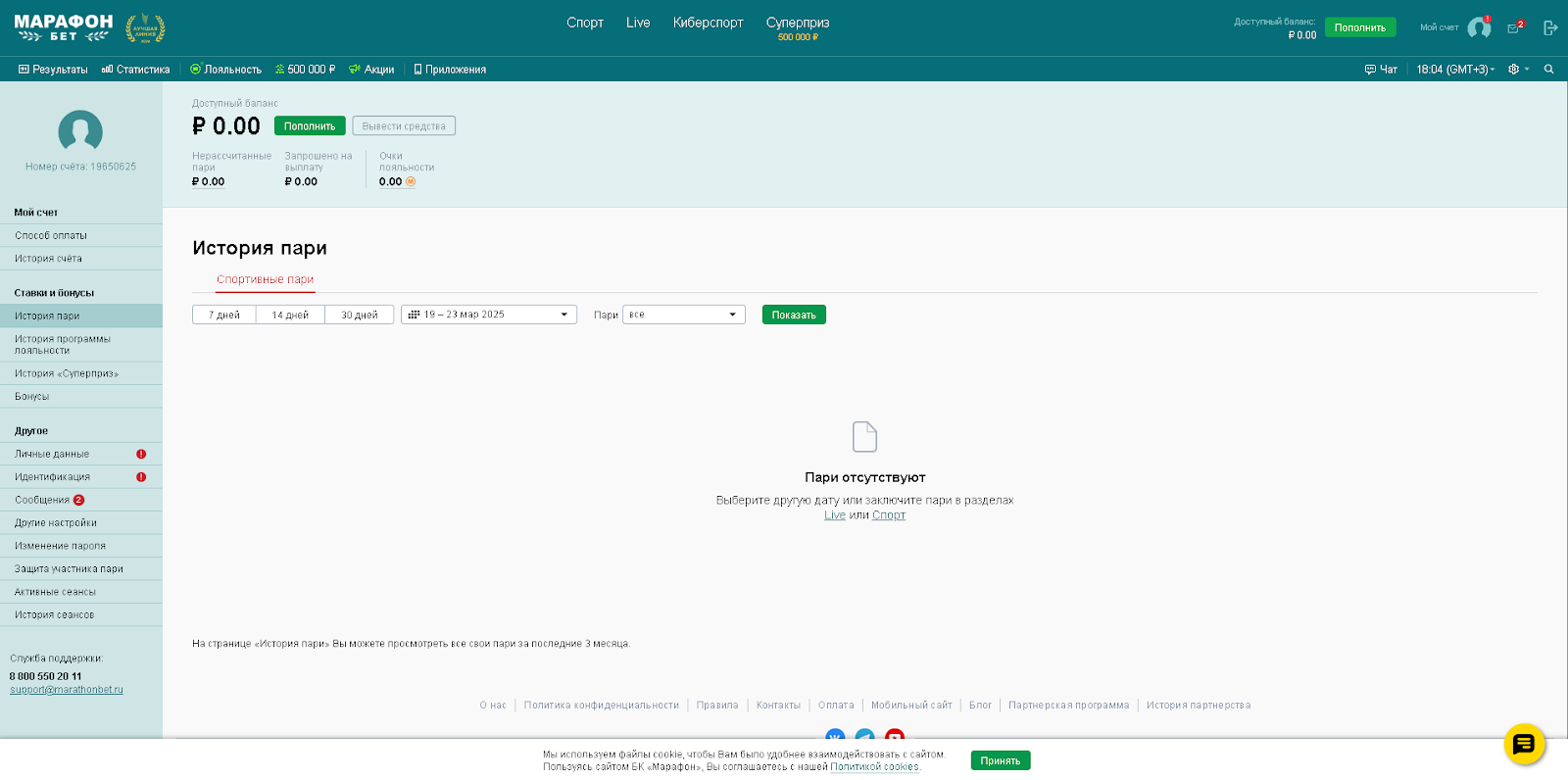Expand the time zone GMT+3 dropdown
The image size is (1568, 780).
click(x=1455, y=70)
